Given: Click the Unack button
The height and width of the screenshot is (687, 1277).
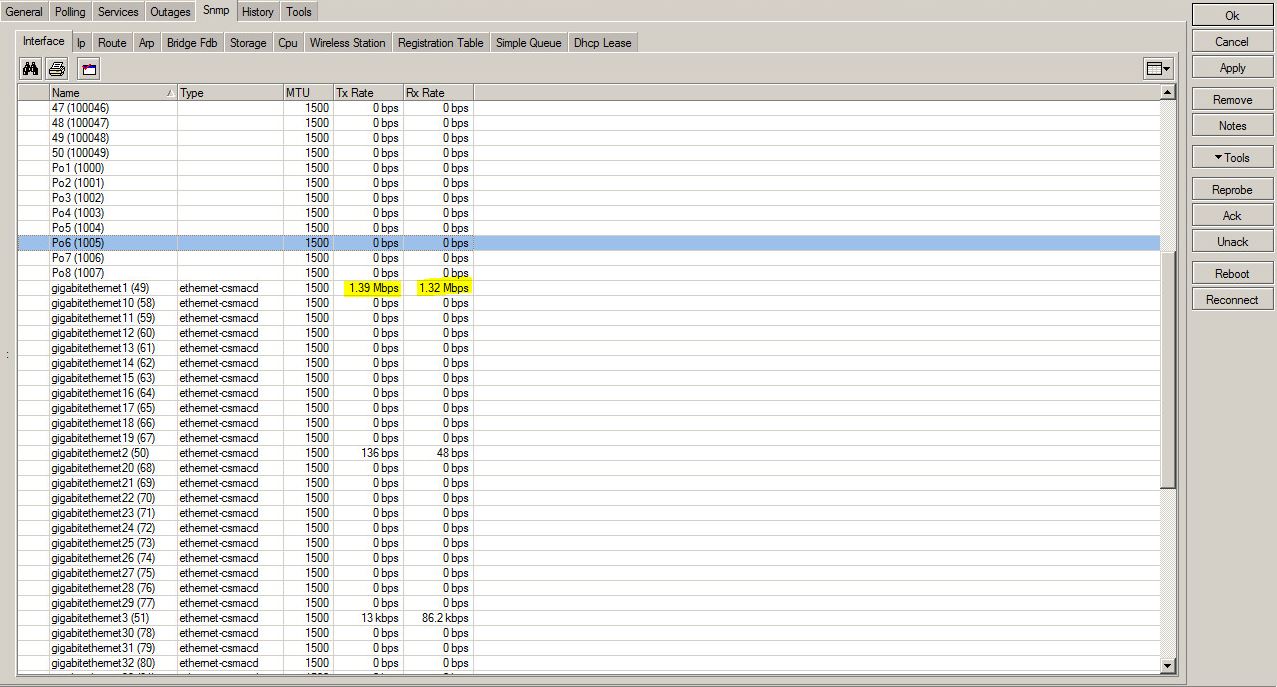Looking at the screenshot, I should point(1231,241).
